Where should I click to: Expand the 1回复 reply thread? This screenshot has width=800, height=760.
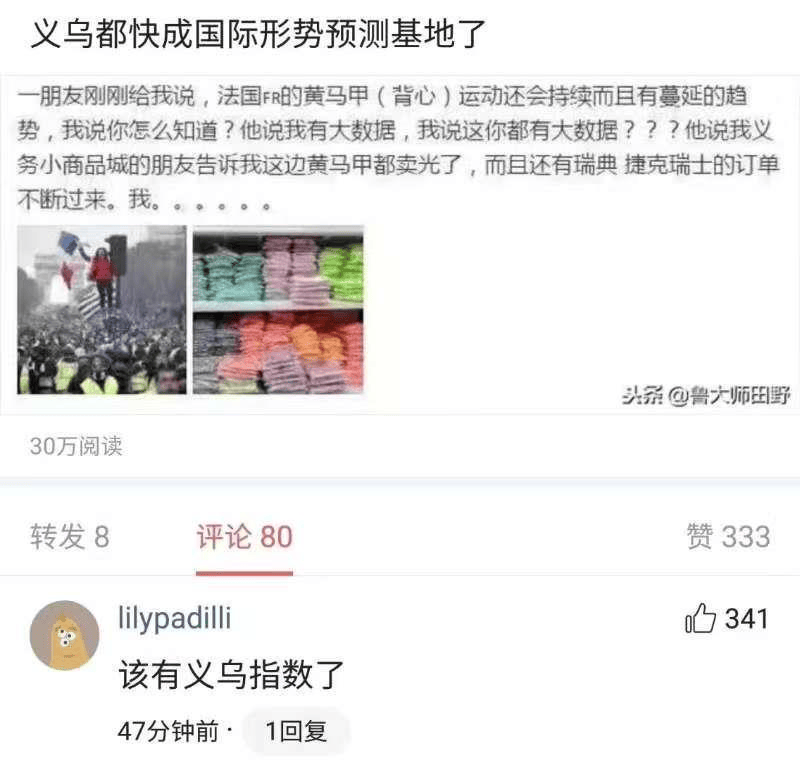pos(296,731)
